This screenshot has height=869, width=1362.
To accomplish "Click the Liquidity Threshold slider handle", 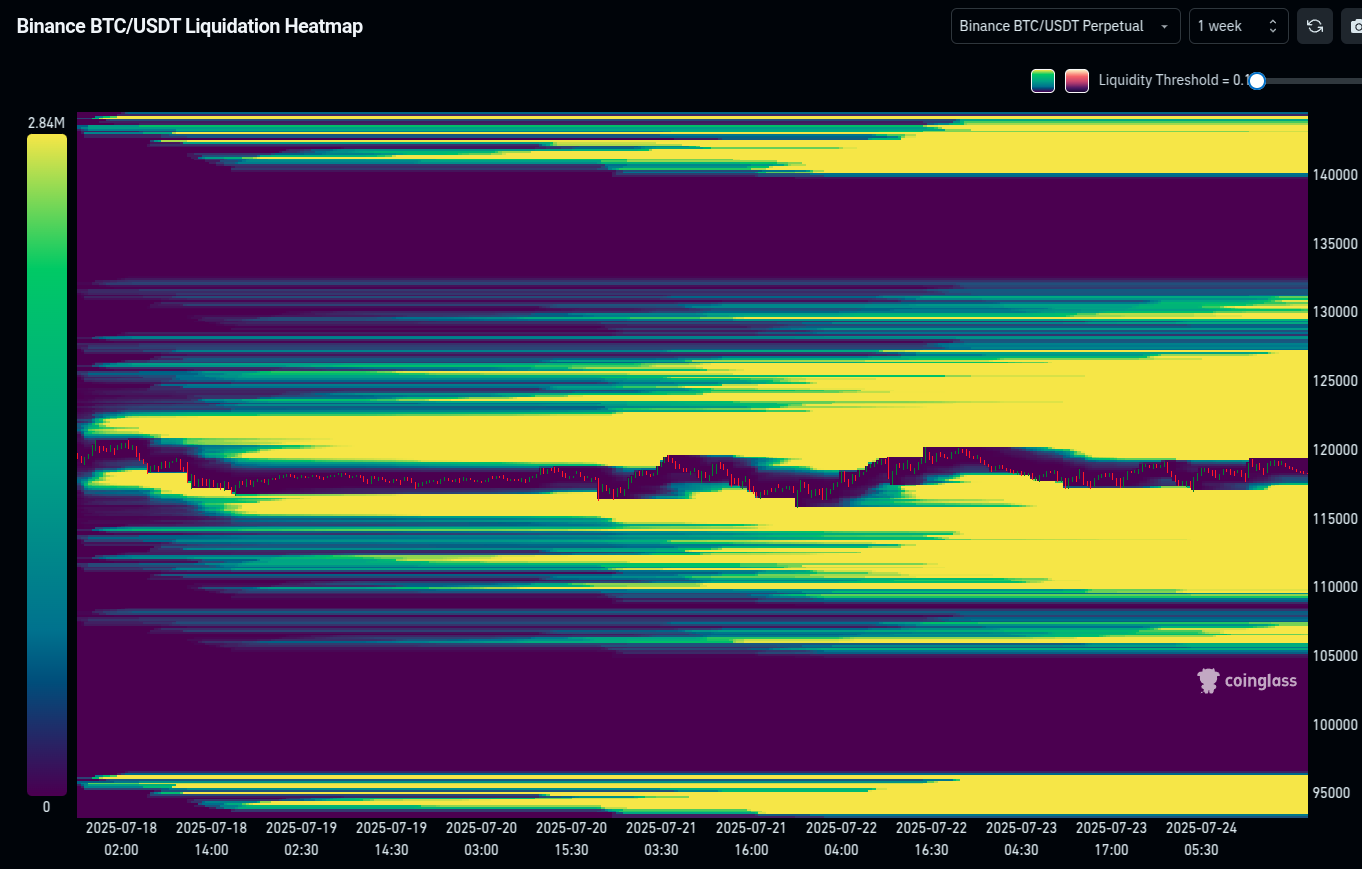I will click(x=1257, y=81).
